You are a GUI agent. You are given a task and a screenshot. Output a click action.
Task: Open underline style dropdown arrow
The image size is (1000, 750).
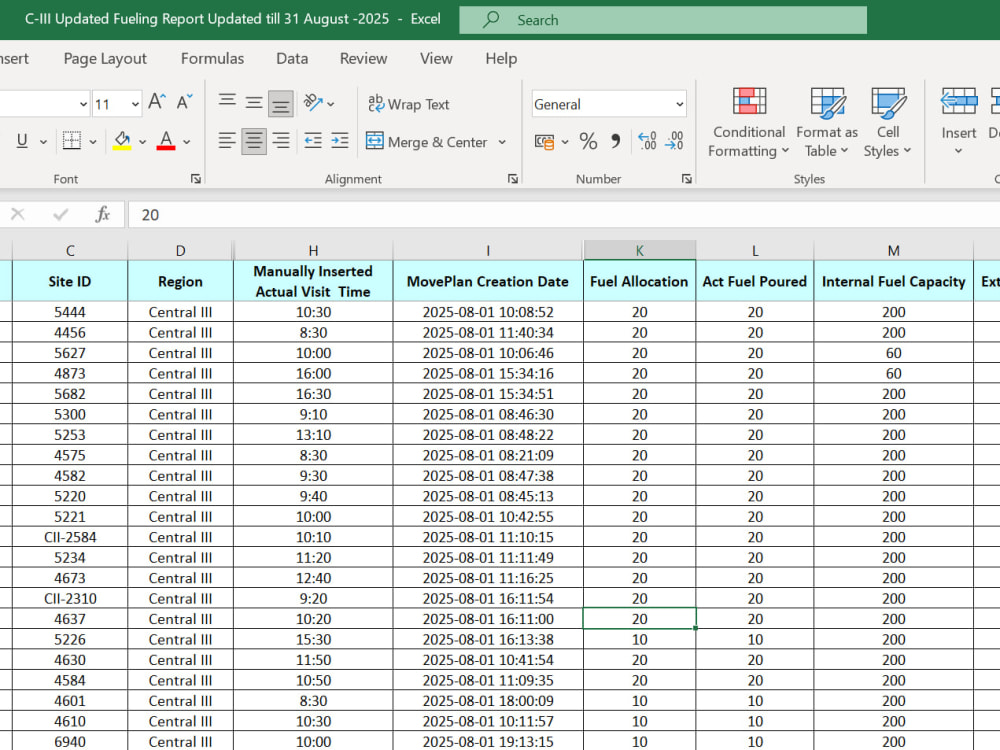point(43,142)
